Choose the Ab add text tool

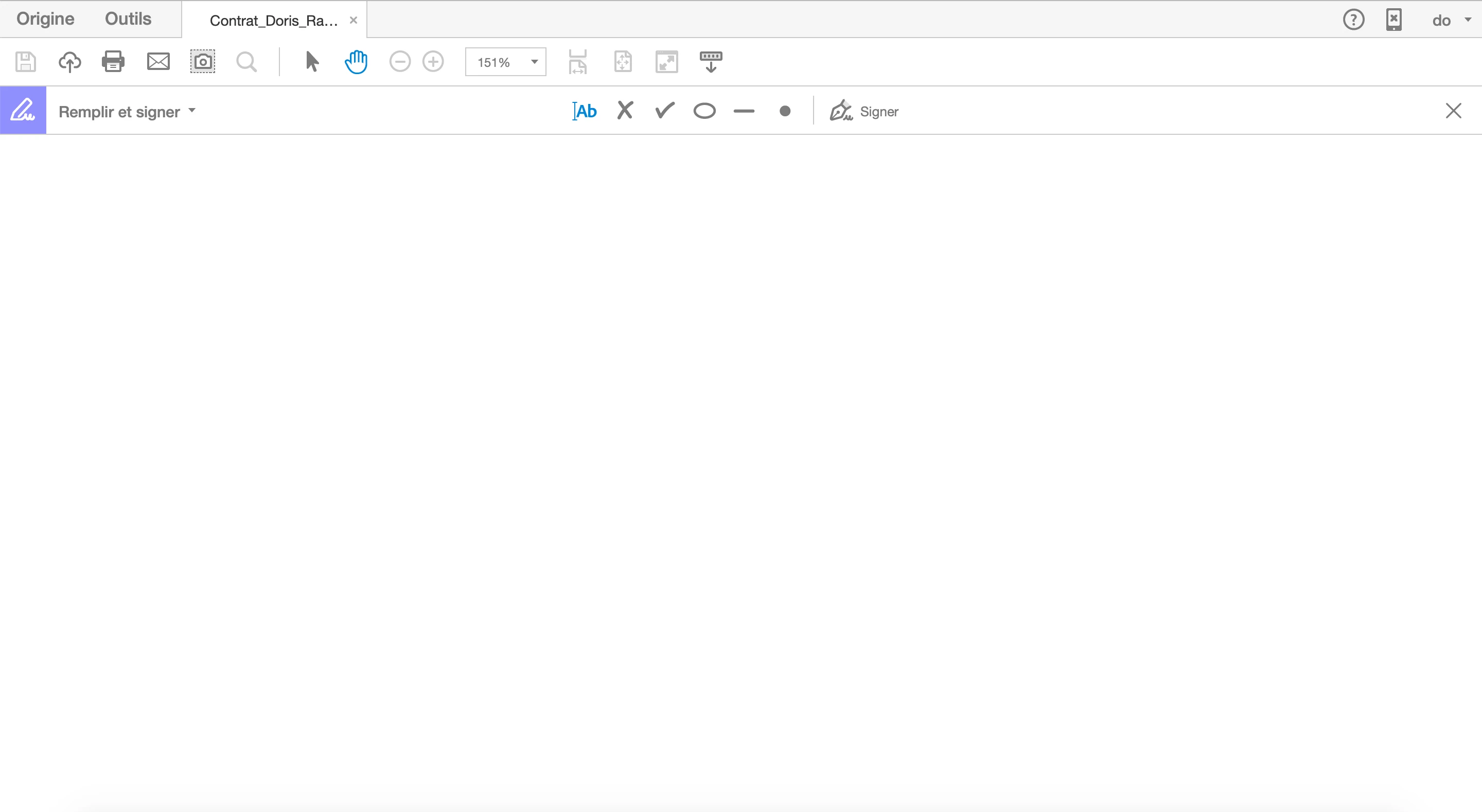(585, 111)
